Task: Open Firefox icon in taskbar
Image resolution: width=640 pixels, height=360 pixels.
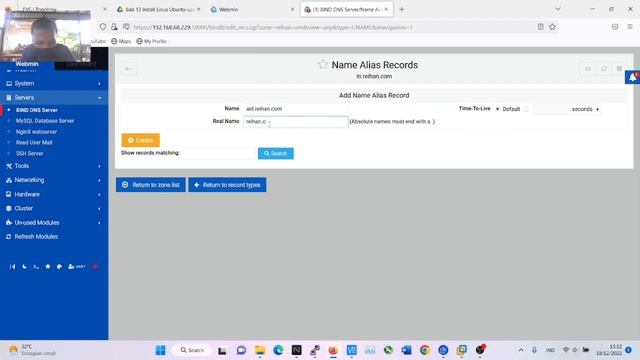Action: pyautogui.click(x=333, y=350)
